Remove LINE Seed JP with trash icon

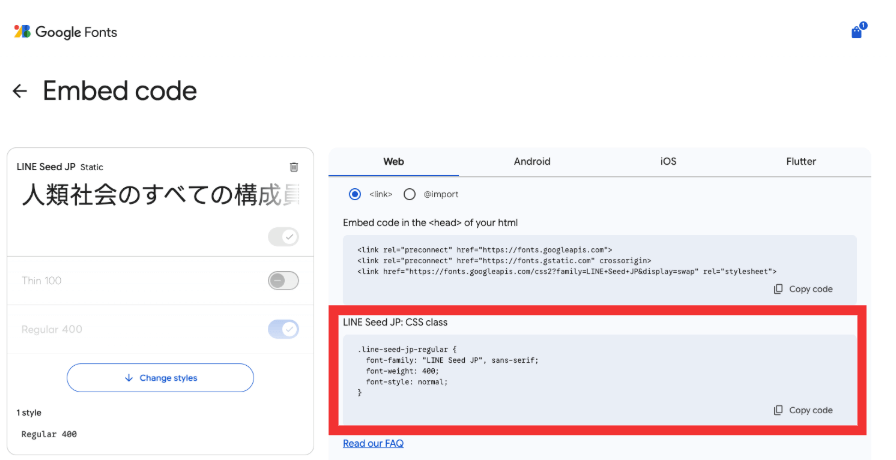click(x=293, y=167)
